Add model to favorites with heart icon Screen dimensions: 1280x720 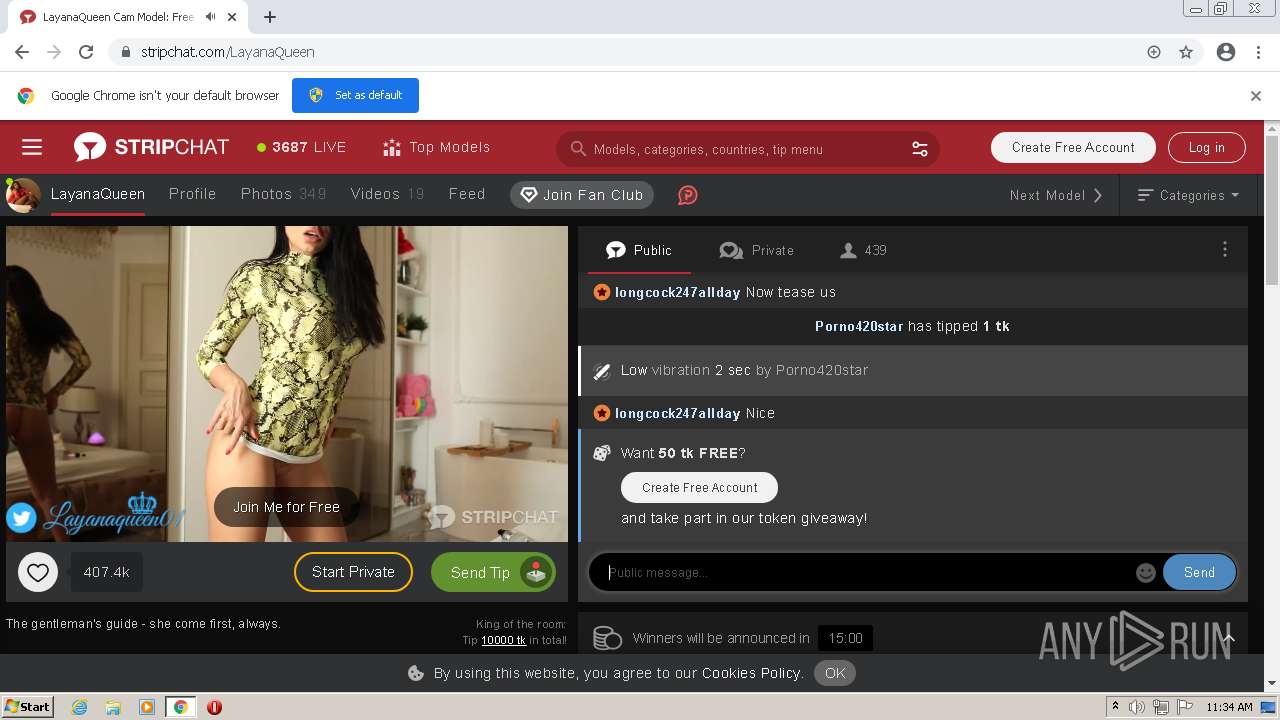(38, 573)
